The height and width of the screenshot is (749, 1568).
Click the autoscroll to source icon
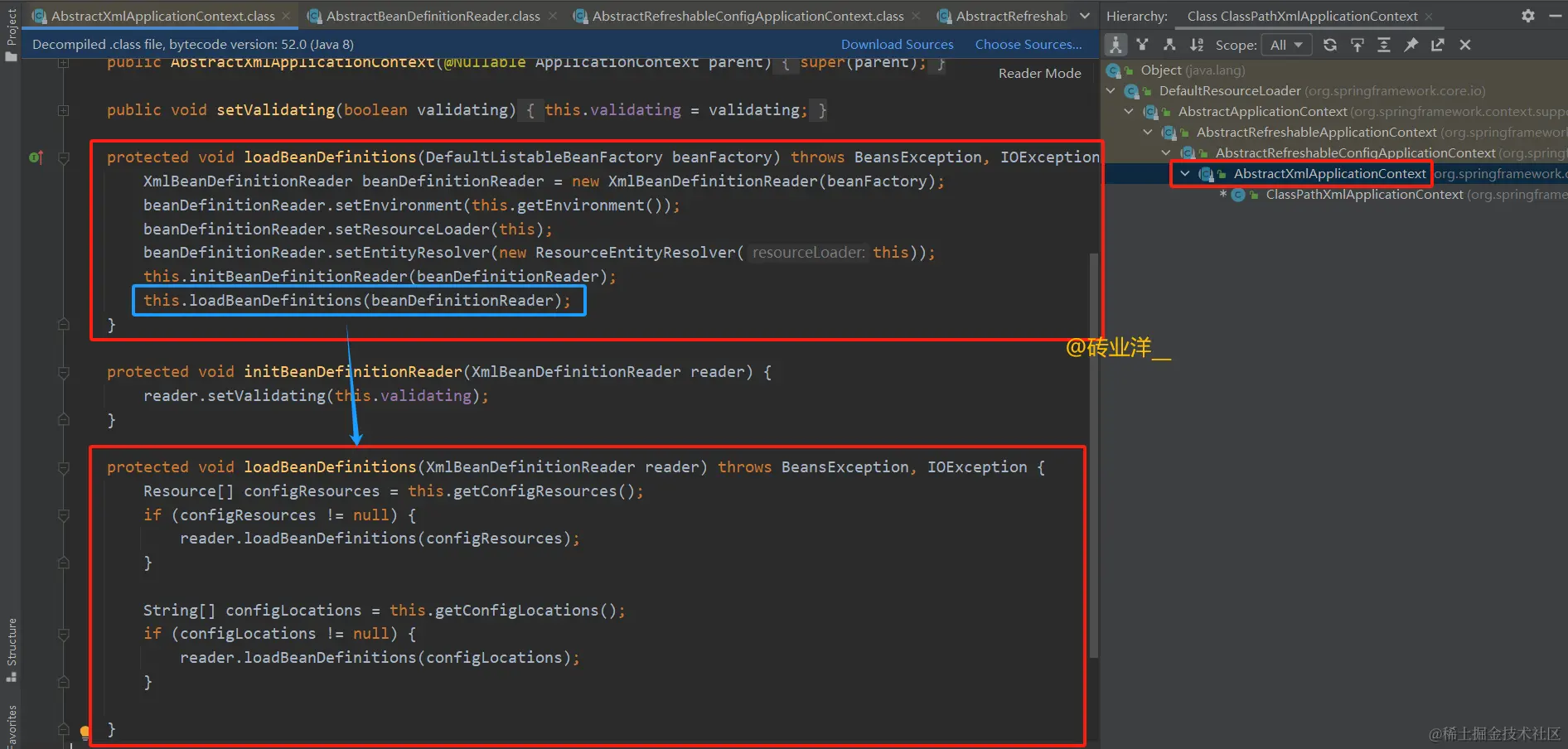point(1357,45)
